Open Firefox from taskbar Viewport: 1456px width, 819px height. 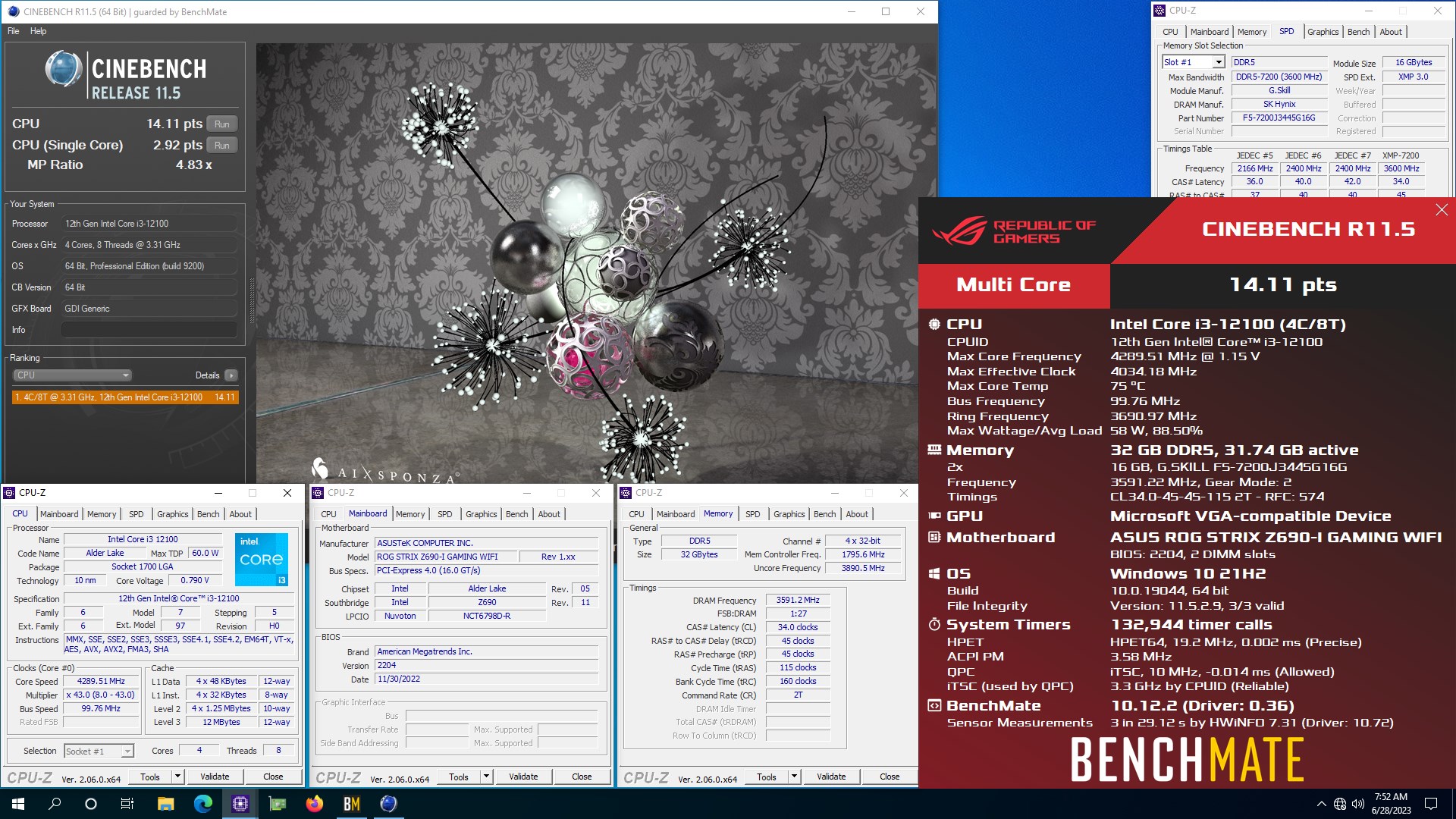(x=314, y=804)
